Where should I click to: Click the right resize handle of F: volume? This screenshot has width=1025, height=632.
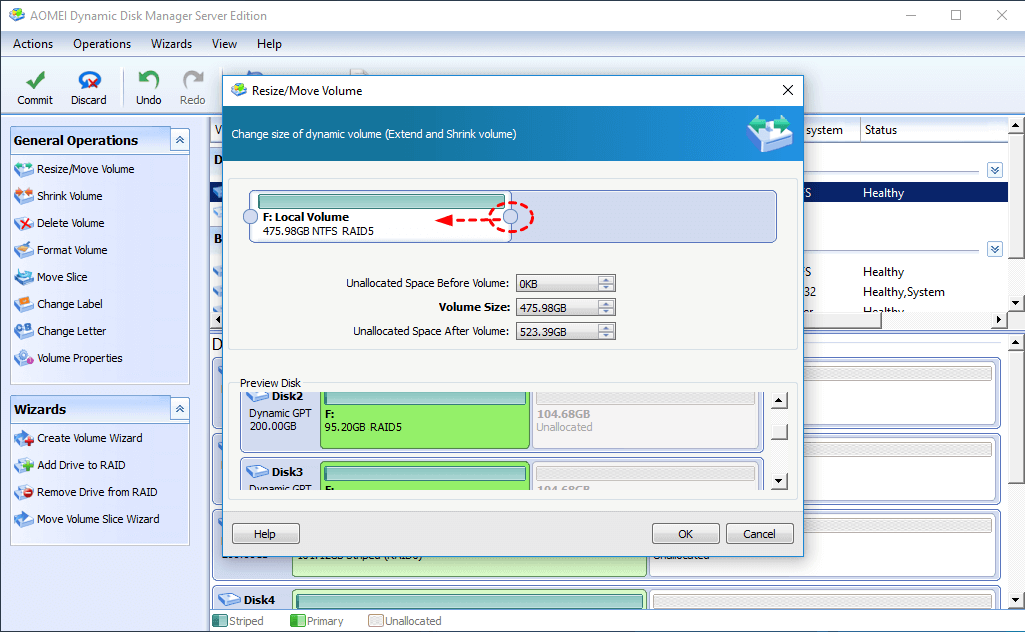point(511,216)
